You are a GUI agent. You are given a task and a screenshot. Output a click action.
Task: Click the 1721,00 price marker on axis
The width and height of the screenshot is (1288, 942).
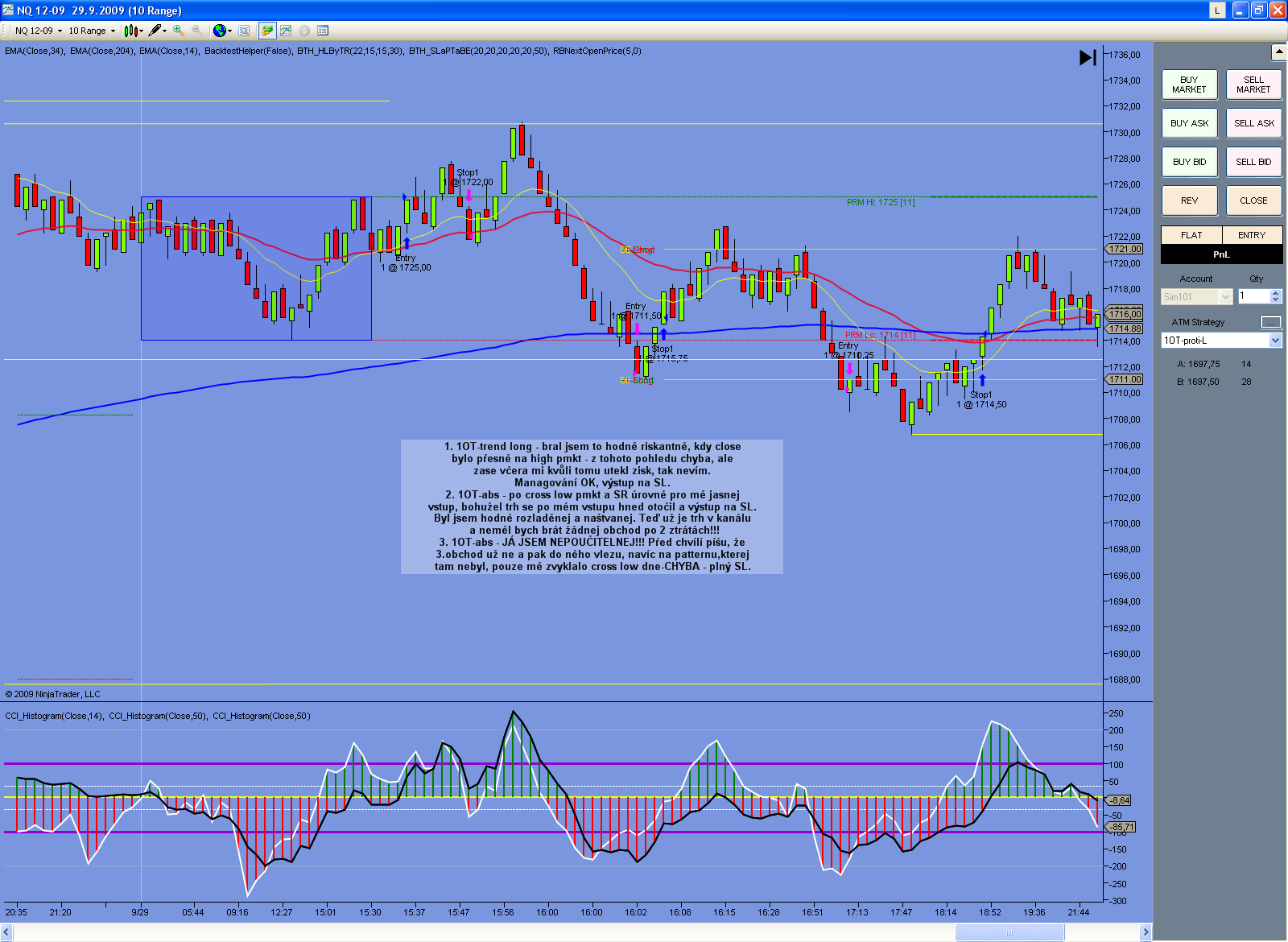point(1125,249)
